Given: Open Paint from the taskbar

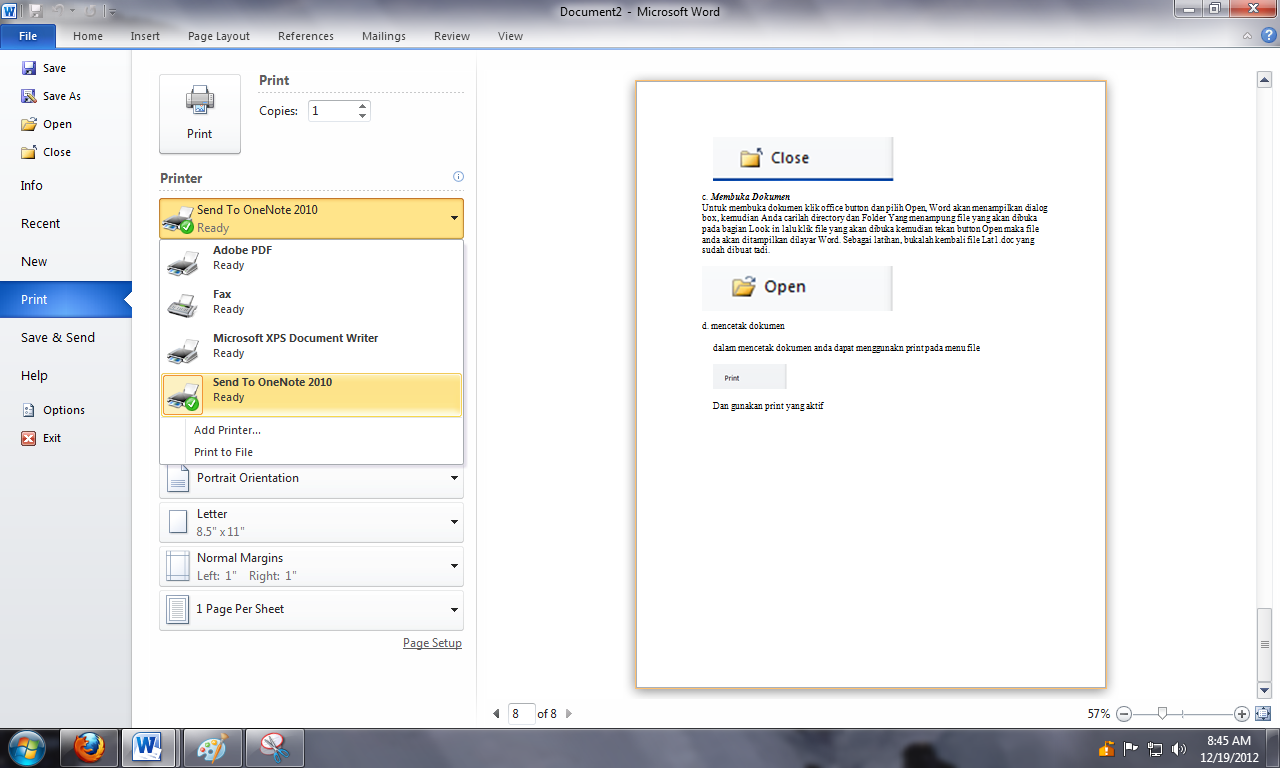Looking at the screenshot, I should click(211, 747).
